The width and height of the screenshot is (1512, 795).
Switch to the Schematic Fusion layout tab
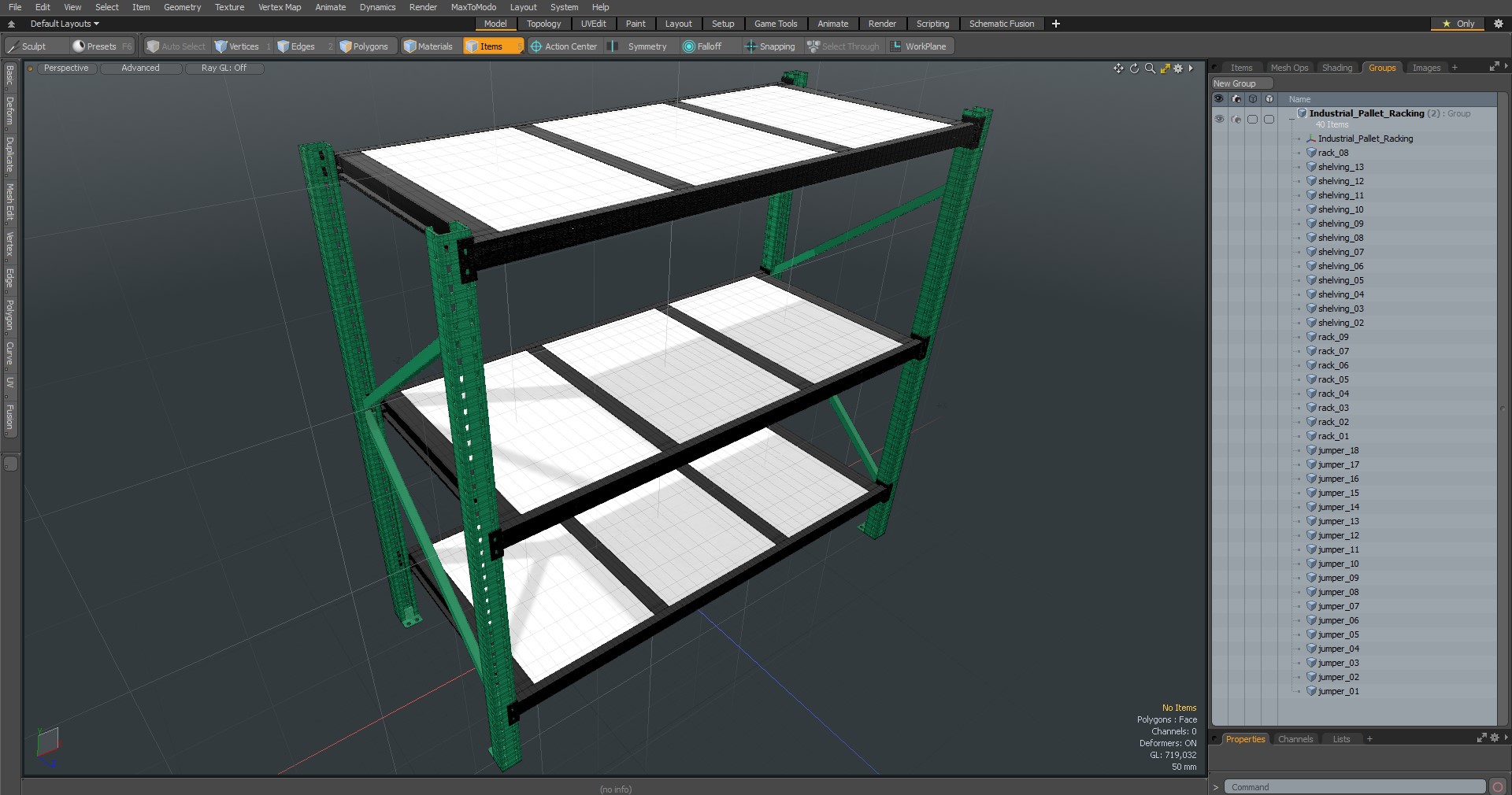pyautogui.click(x=1001, y=24)
